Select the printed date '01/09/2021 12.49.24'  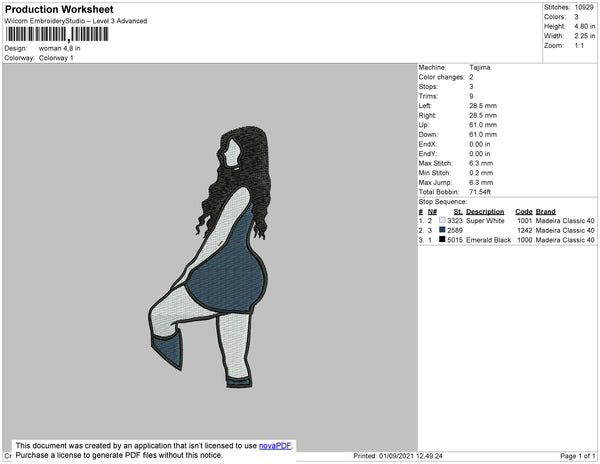(x=411, y=456)
